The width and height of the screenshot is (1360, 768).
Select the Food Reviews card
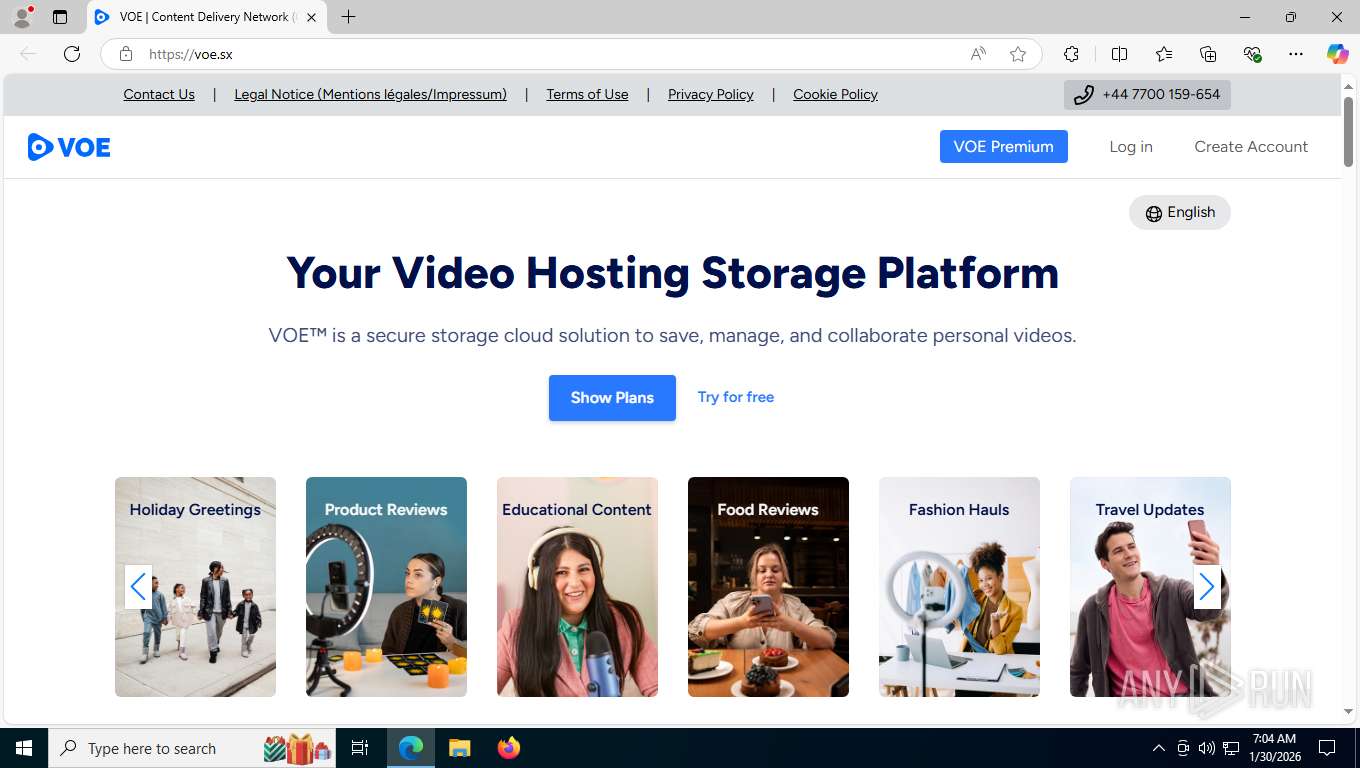(x=768, y=587)
